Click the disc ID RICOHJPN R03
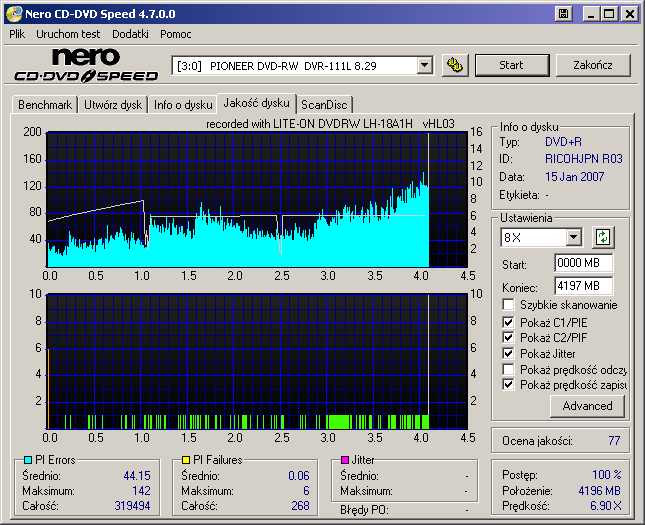Viewport: 645px width, 525px height. click(584, 159)
